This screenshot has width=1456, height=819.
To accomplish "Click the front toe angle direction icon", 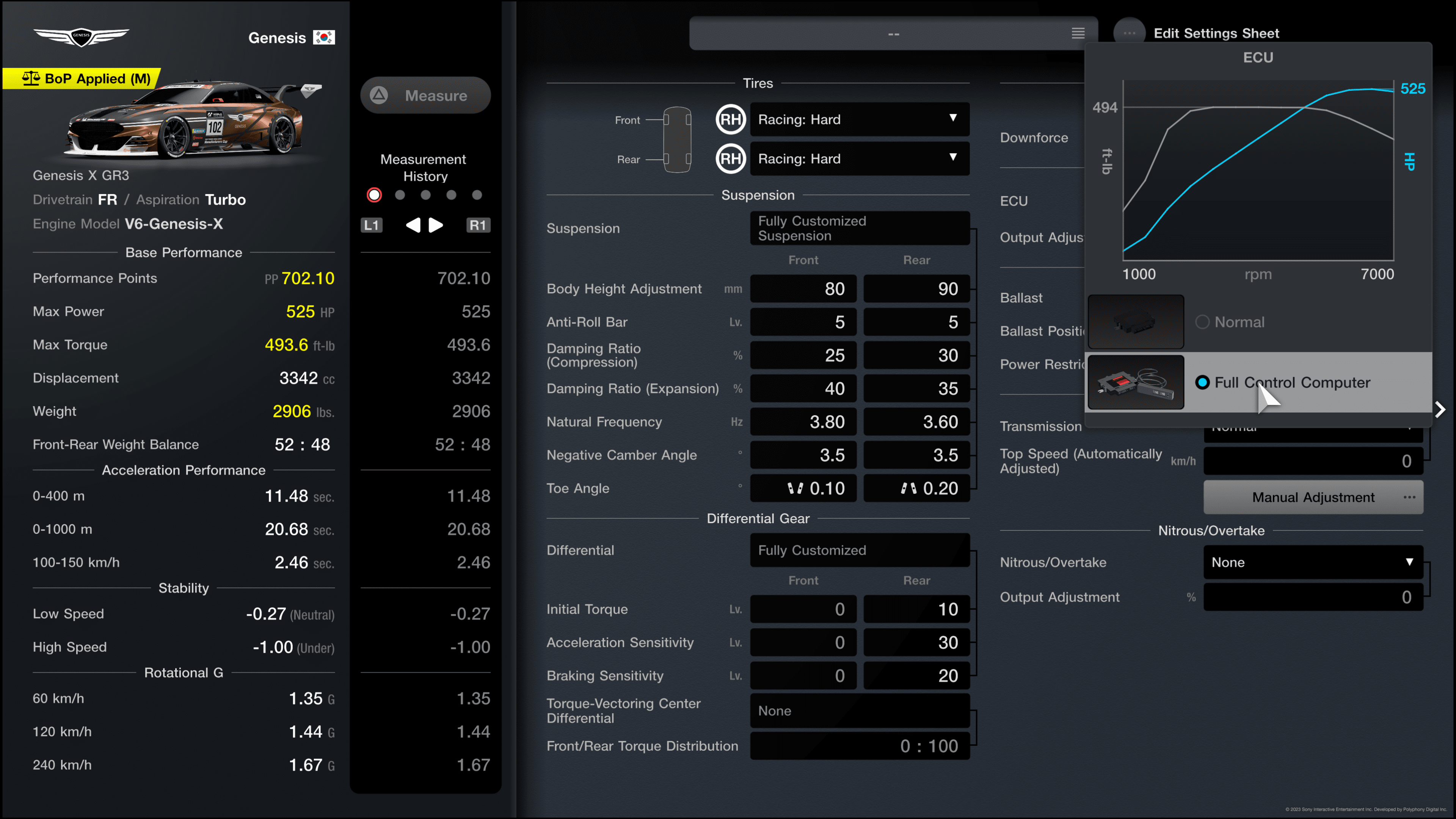I will (795, 488).
